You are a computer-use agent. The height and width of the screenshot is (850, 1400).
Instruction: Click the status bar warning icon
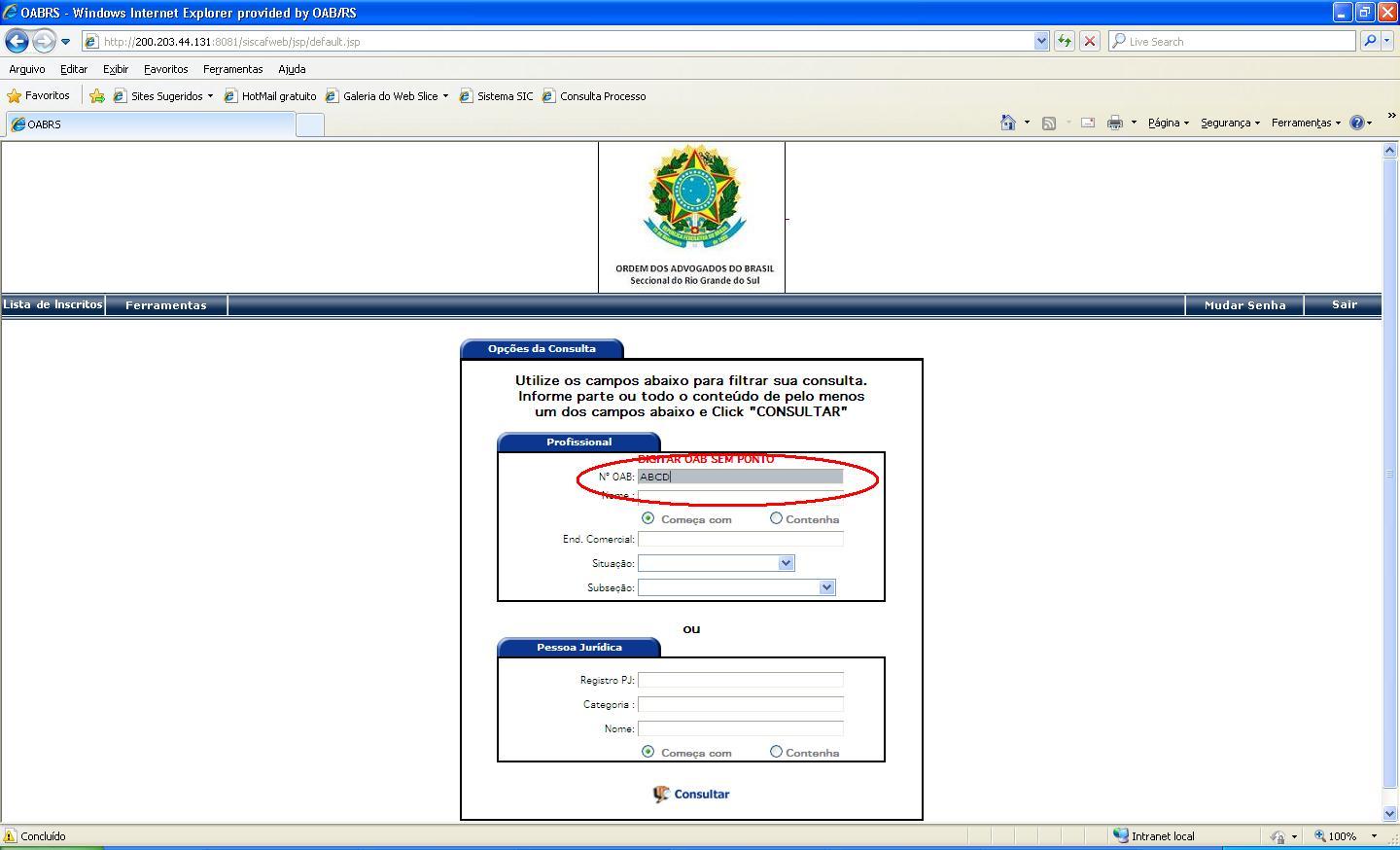tap(10, 836)
